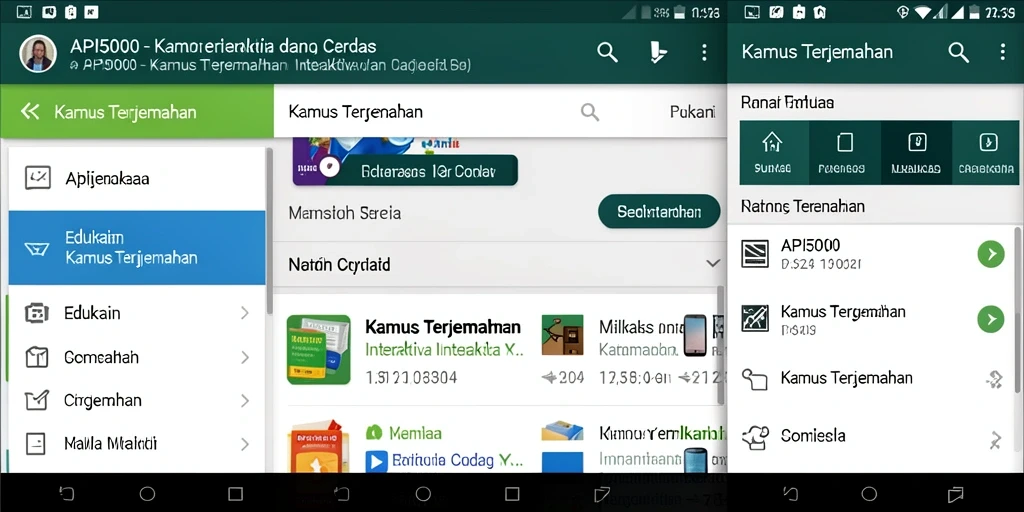This screenshot has height=512, width=1024.
Task: Tap the Kamus Tergemahan list icon
Action: (x=754, y=318)
